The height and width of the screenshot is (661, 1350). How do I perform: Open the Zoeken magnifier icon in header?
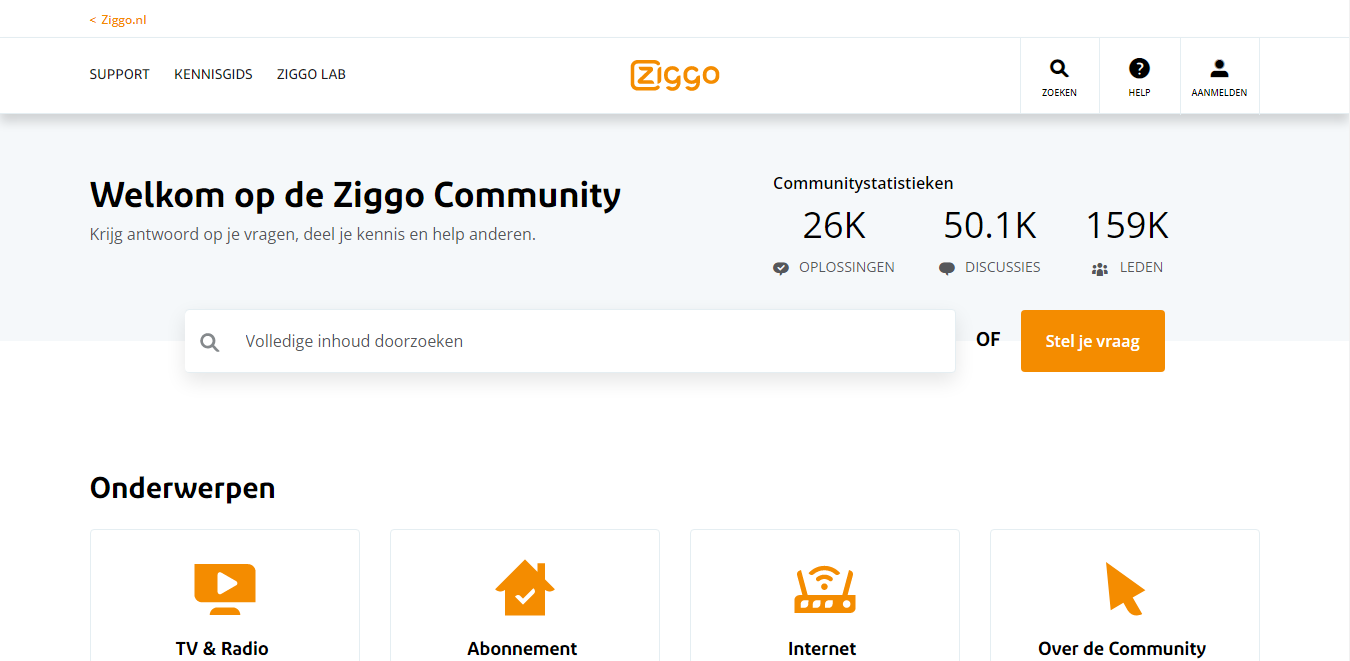point(1059,69)
